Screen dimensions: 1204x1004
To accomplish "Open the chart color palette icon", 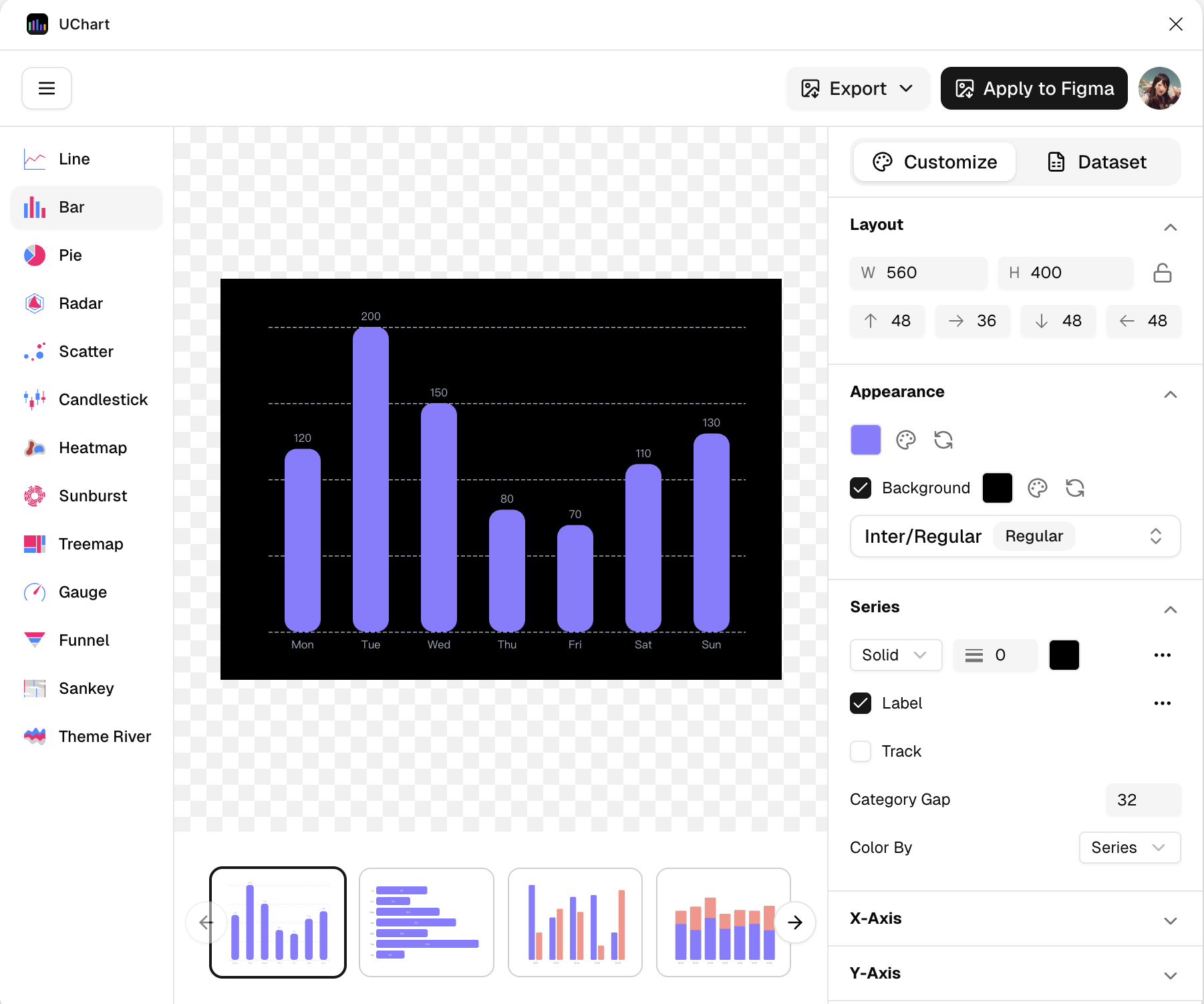I will point(905,440).
